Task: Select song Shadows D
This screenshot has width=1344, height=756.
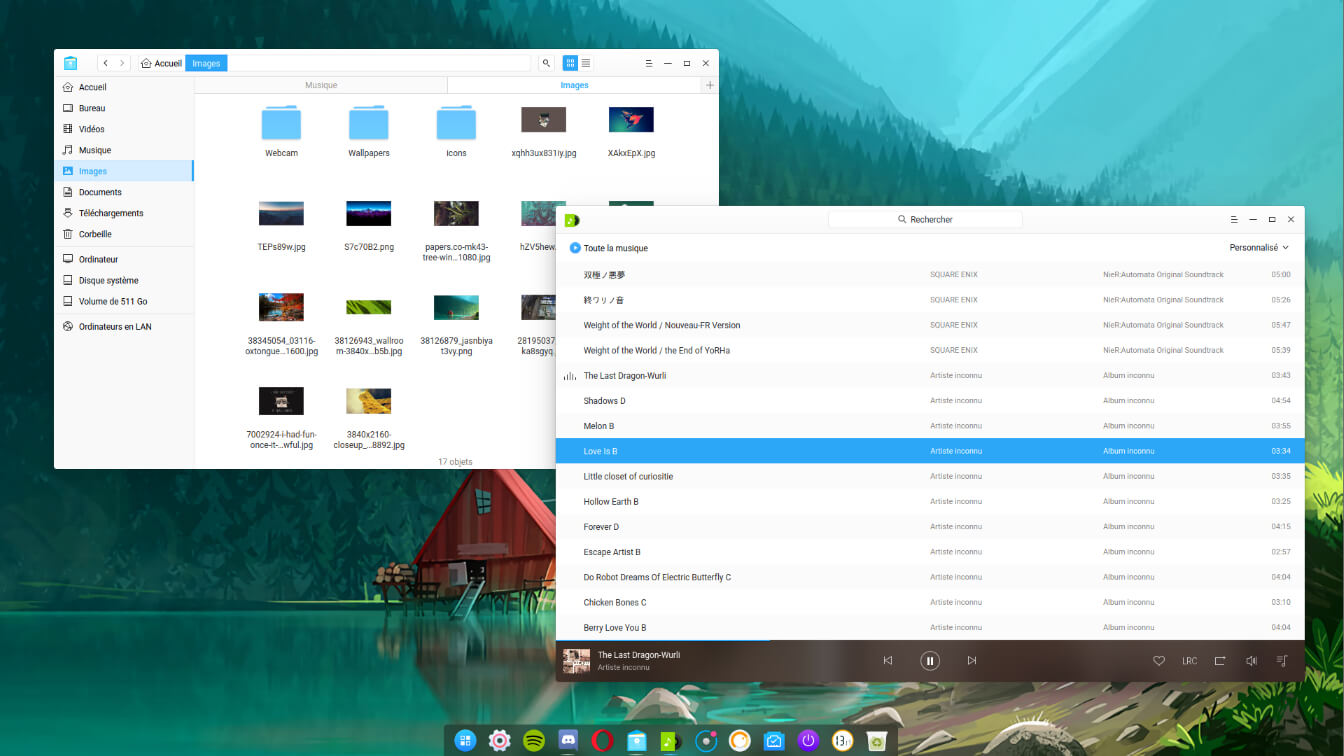Action: point(930,401)
